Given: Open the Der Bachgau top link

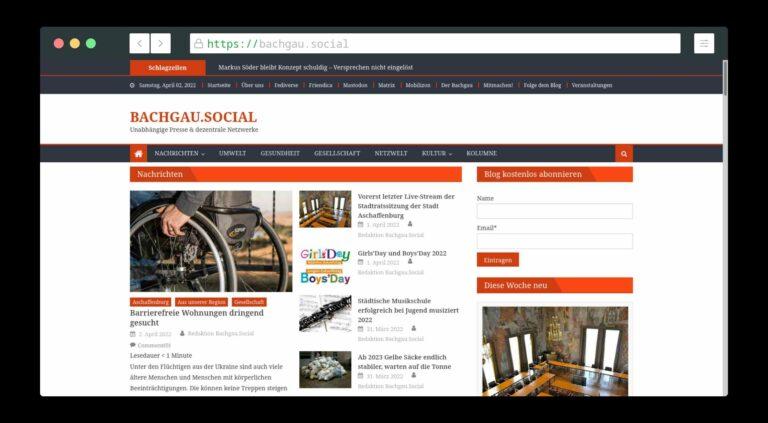Looking at the screenshot, I should pyautogui.click(x=456, y=85).
